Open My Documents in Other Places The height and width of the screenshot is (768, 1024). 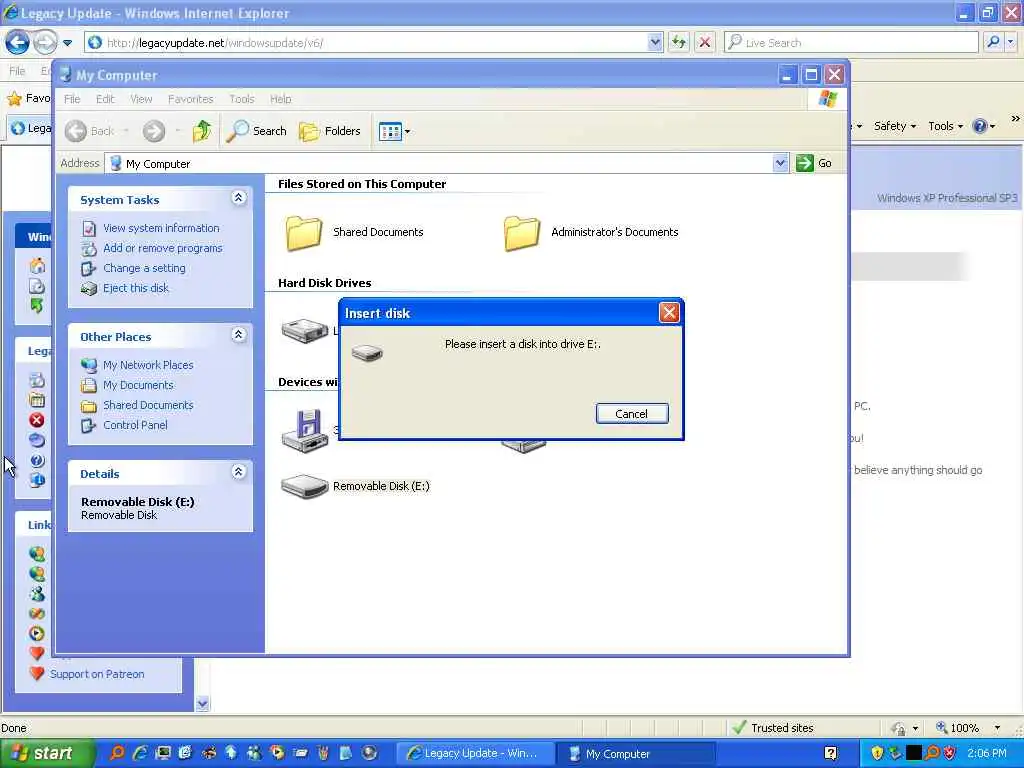(138, 385)
